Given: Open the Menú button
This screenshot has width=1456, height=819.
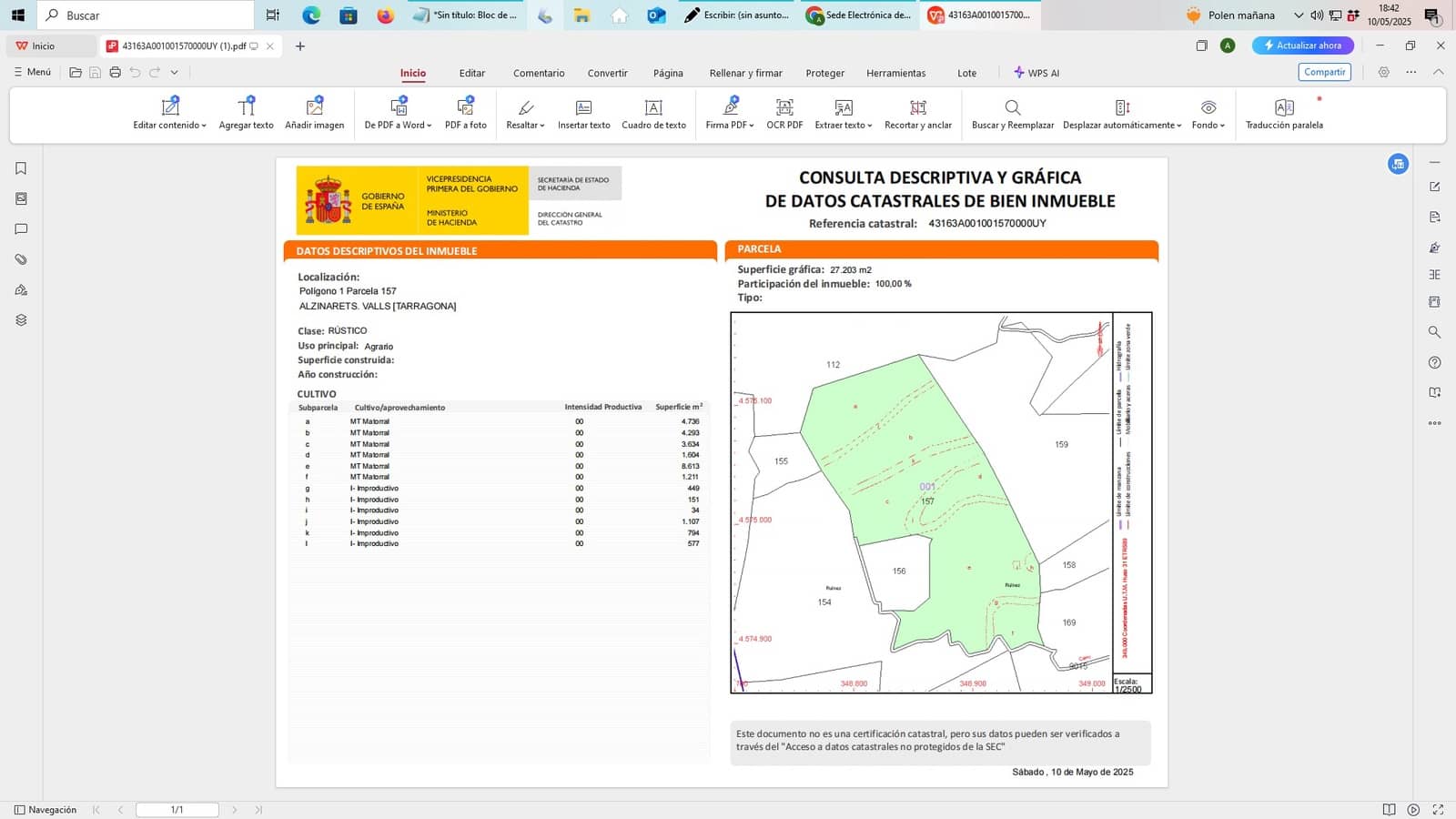Looking at the screenshot, I should tap(33, 72).
